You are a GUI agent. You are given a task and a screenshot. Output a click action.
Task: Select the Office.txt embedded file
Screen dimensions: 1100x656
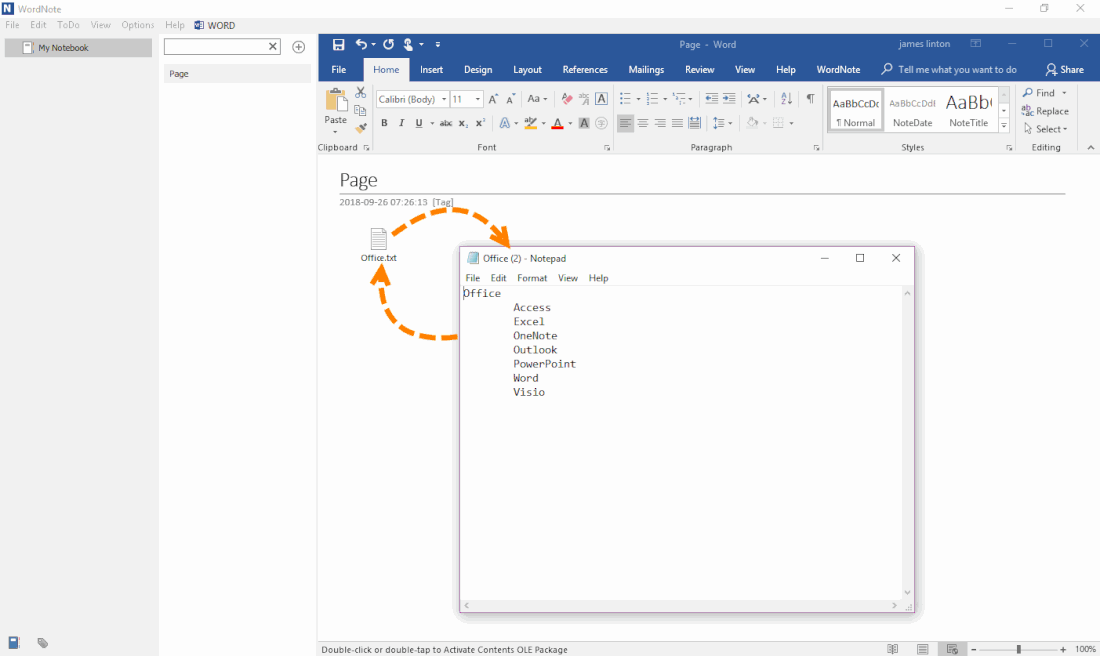click(379, 245)
